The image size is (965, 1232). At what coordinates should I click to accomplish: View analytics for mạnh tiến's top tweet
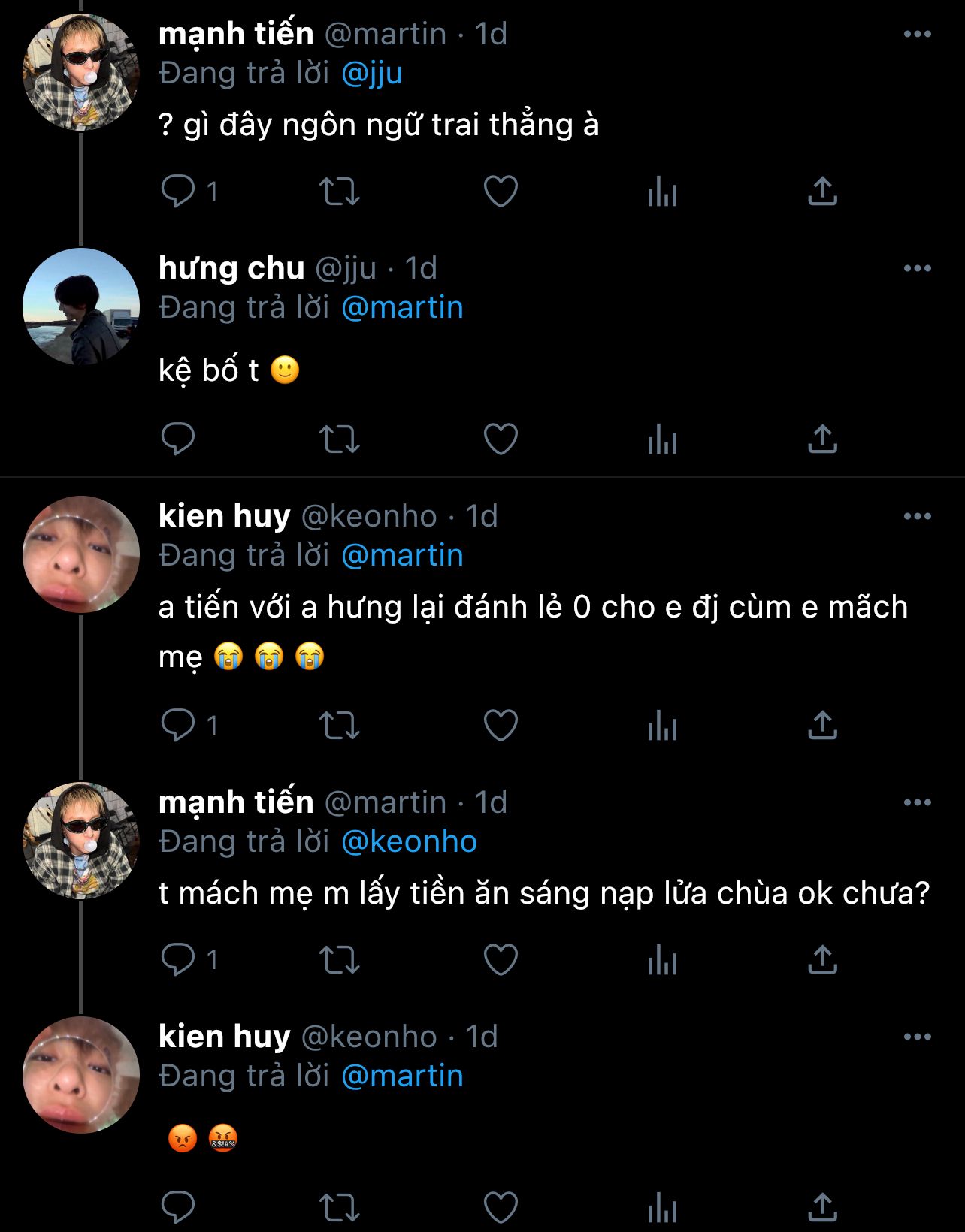click(x=662, y=191)
